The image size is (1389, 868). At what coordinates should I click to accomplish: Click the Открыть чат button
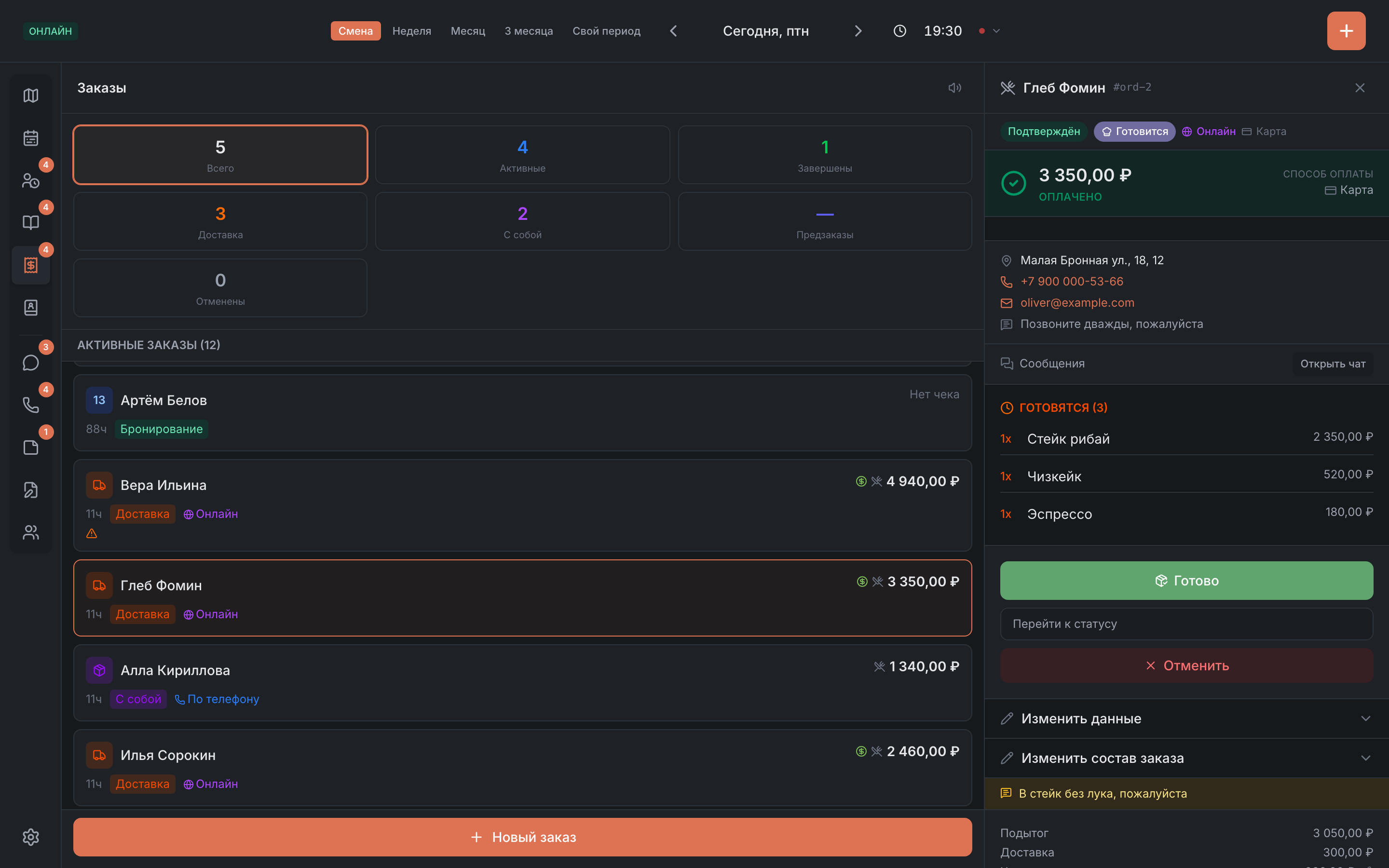point(1333,364)
